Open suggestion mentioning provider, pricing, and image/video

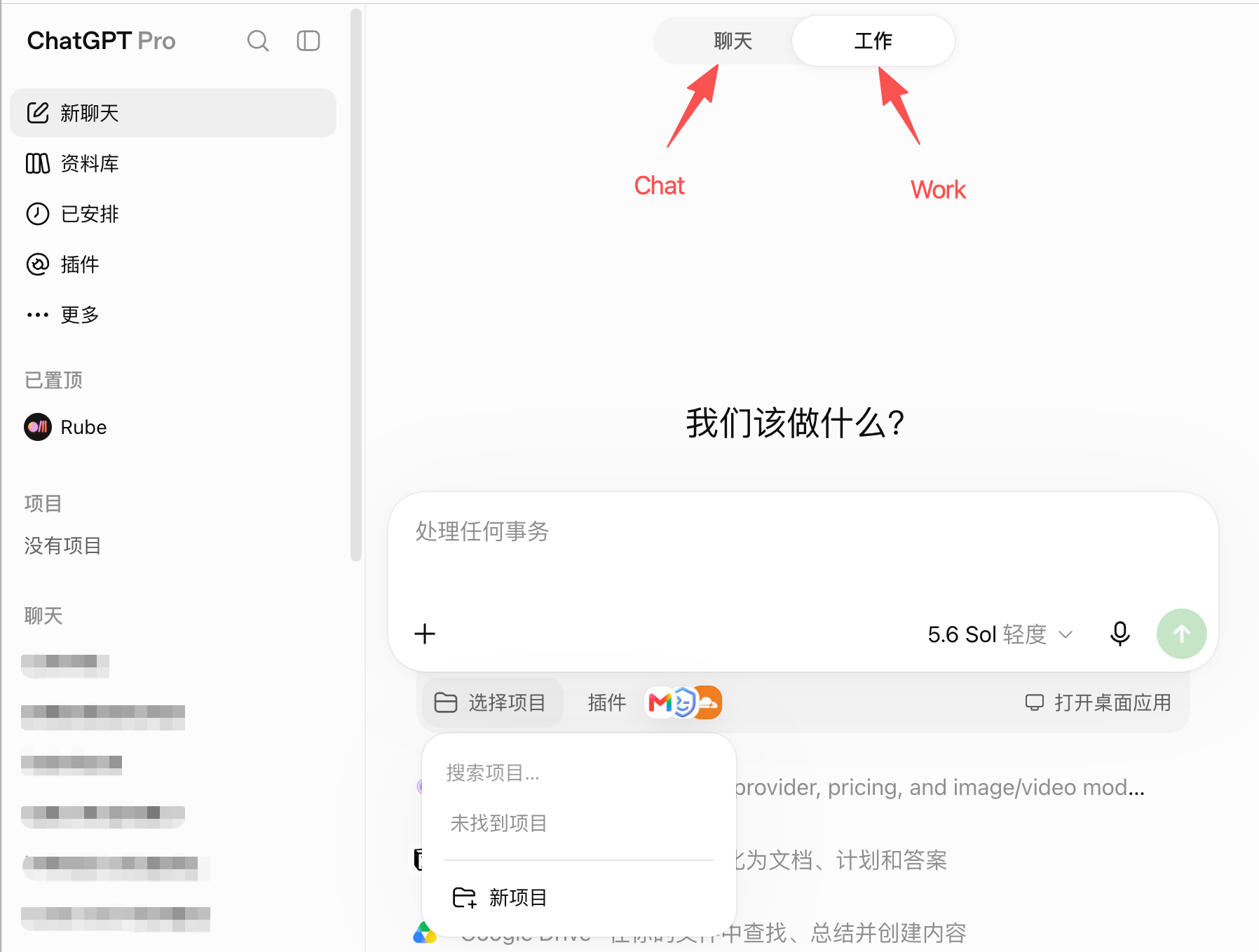click(939, 787)
